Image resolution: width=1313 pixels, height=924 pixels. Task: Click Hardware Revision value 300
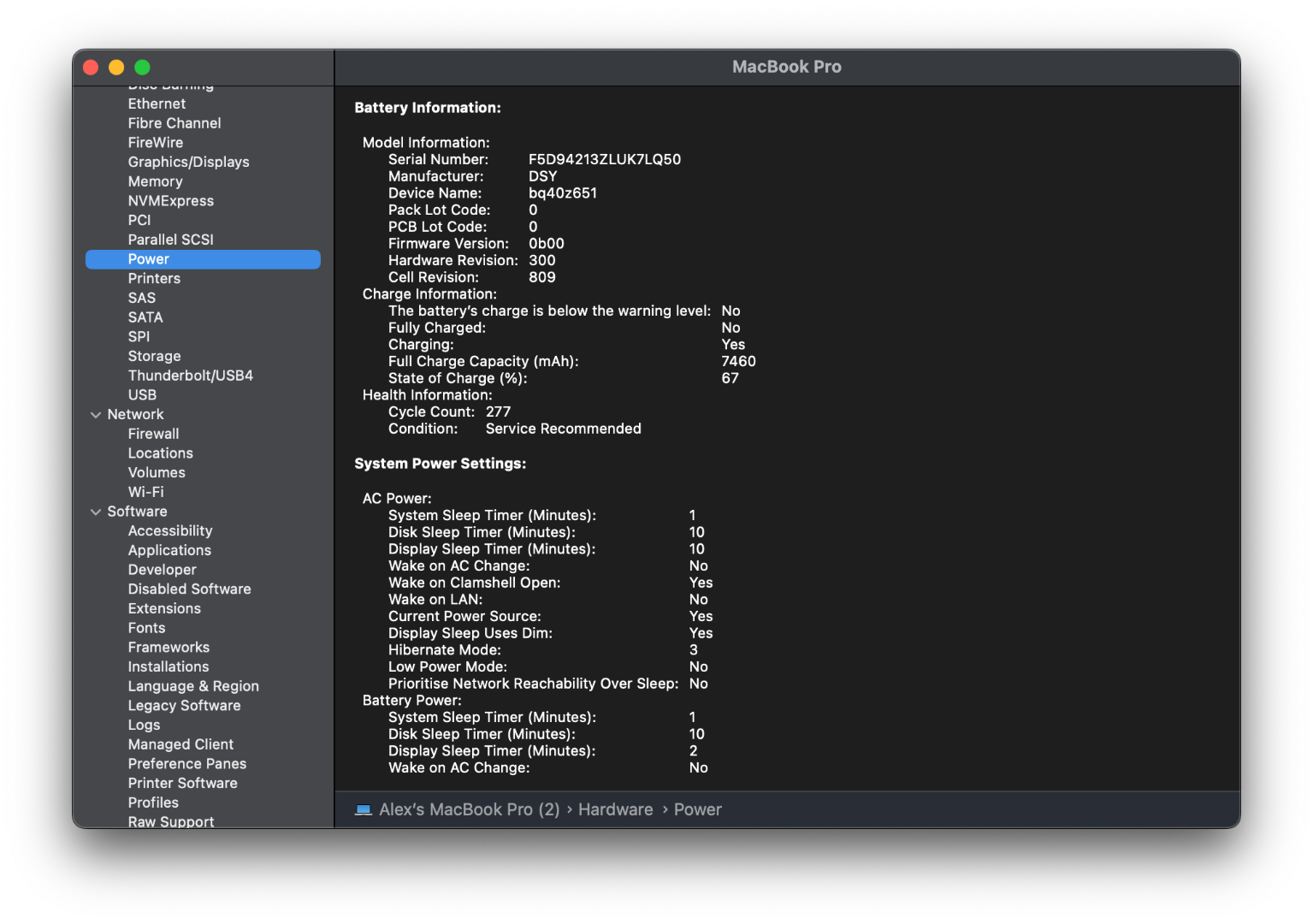pyautogui.click(x=541, y=260)
